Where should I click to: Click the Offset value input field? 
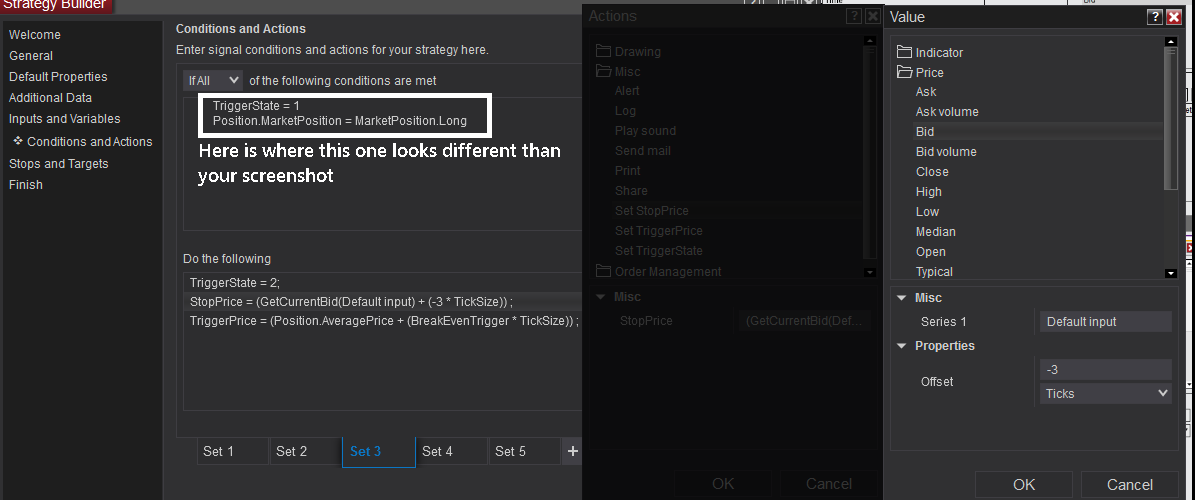click(1105, 369)
